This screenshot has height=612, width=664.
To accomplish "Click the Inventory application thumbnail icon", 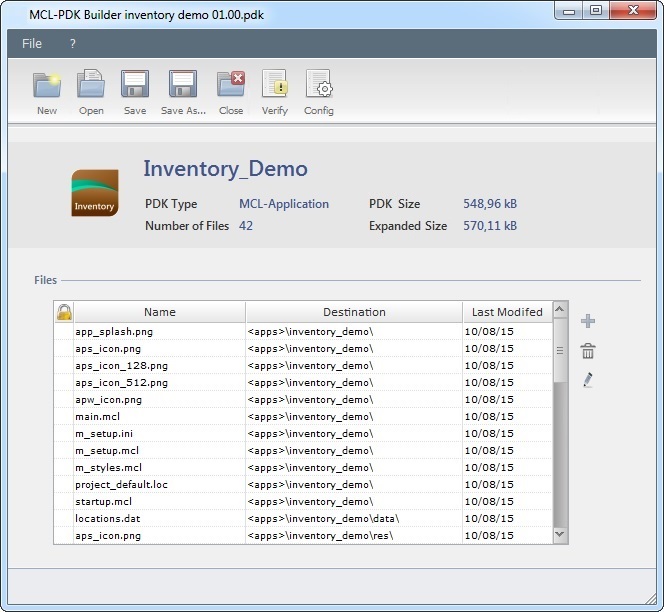I will 95,193.
